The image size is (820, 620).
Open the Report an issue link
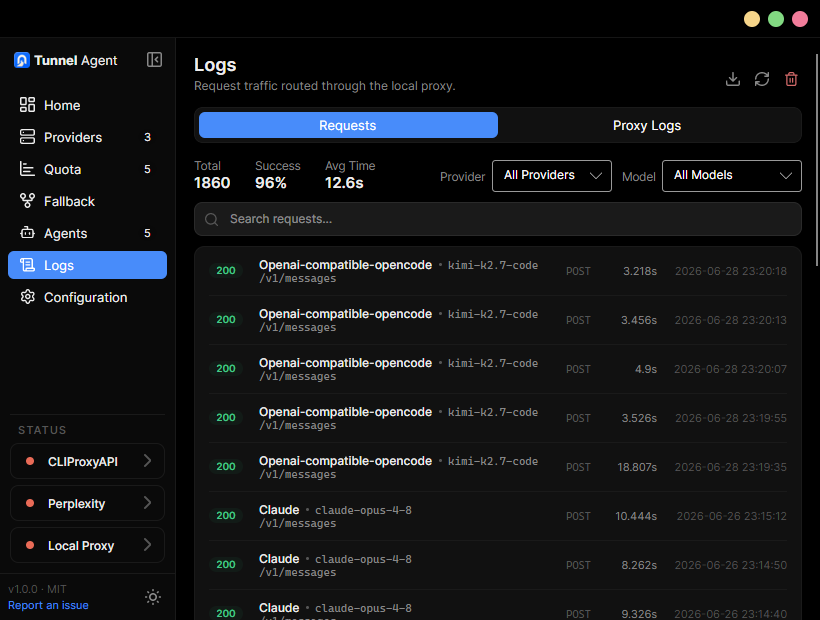click(x=48, y=605)
